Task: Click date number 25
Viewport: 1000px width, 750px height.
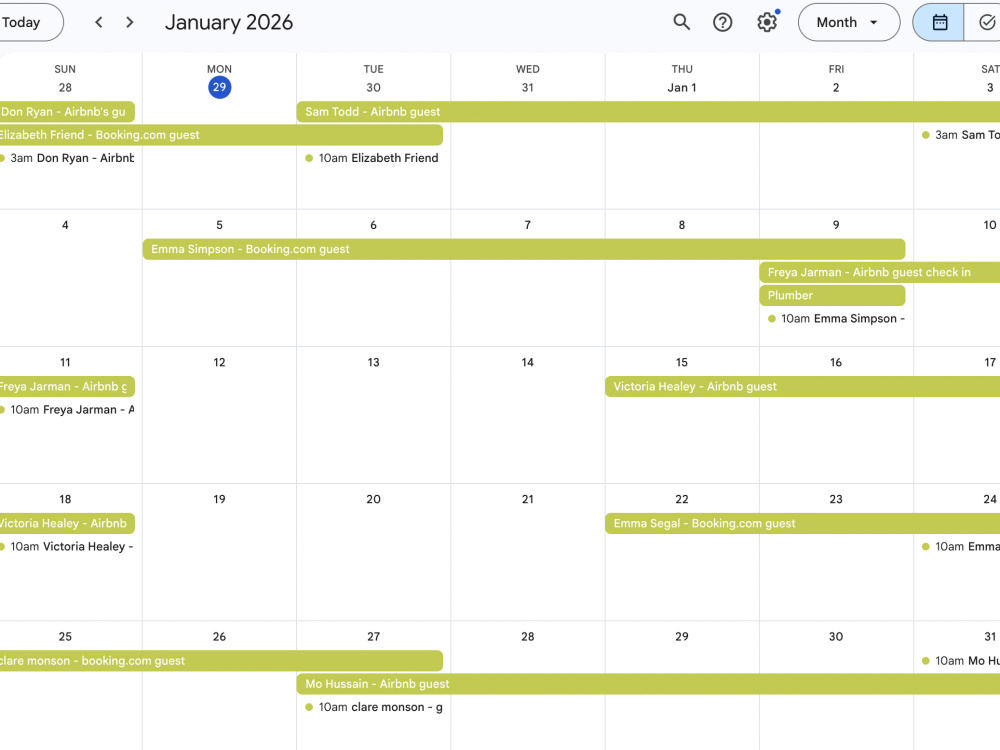Action: point(65,636)
